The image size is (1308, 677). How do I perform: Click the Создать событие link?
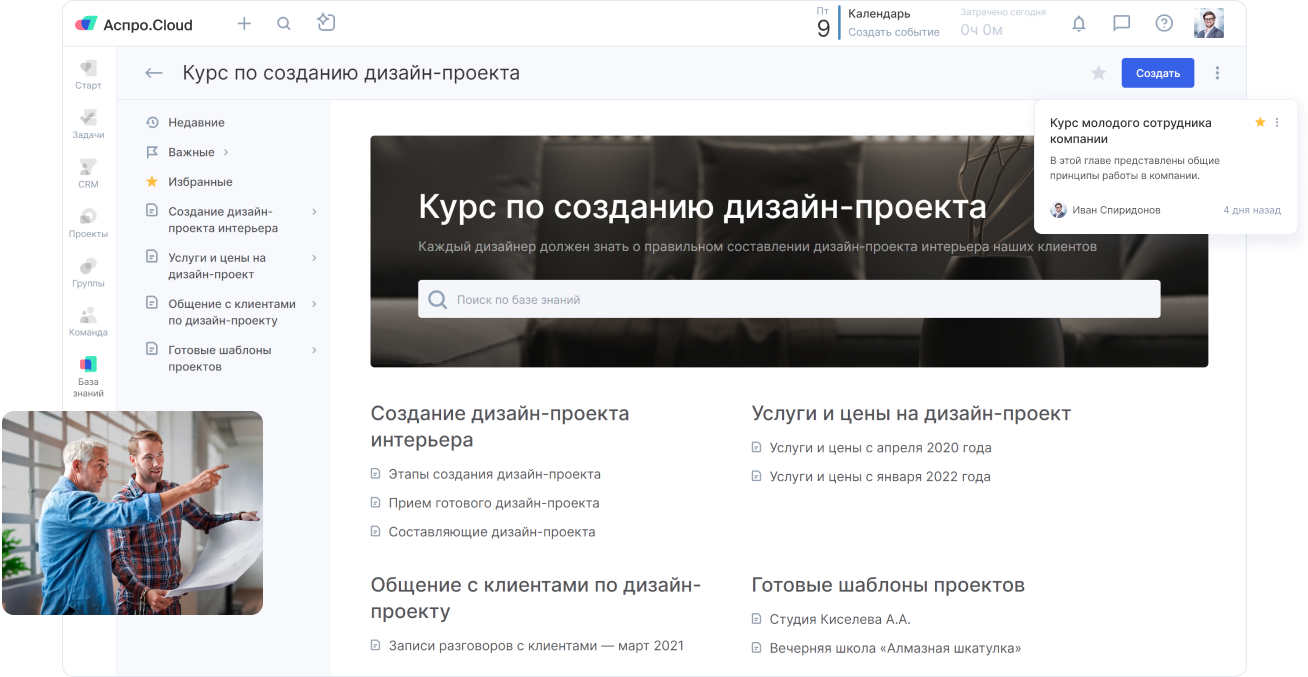[x=893, y=32]
